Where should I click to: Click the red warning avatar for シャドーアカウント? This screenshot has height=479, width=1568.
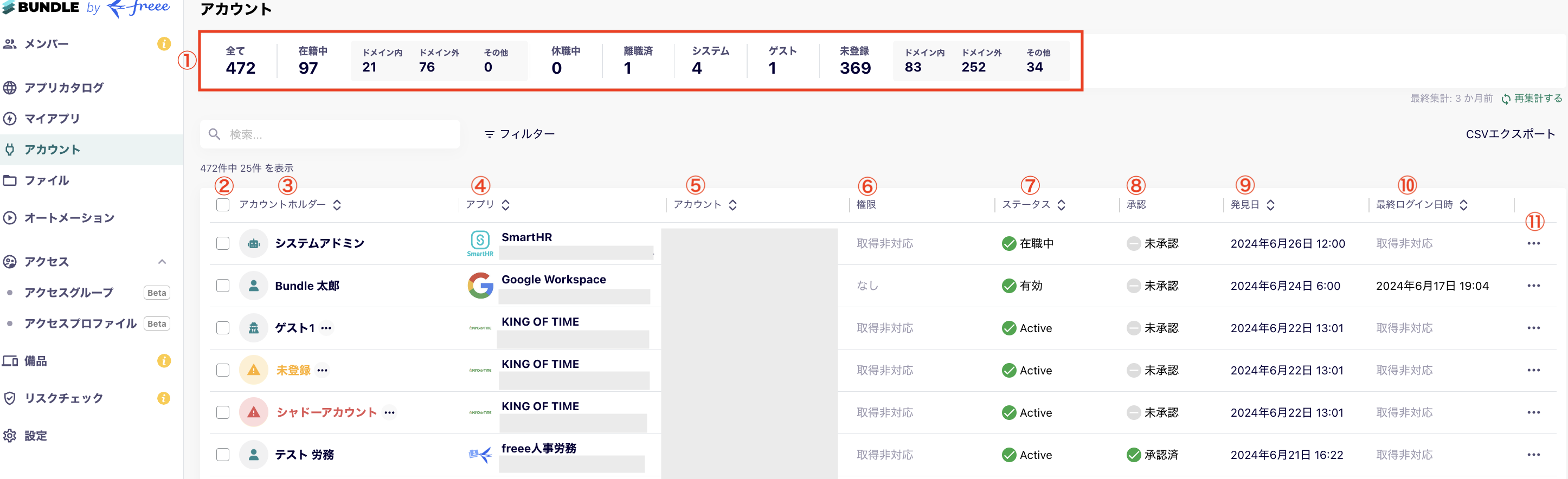point(254,413)
